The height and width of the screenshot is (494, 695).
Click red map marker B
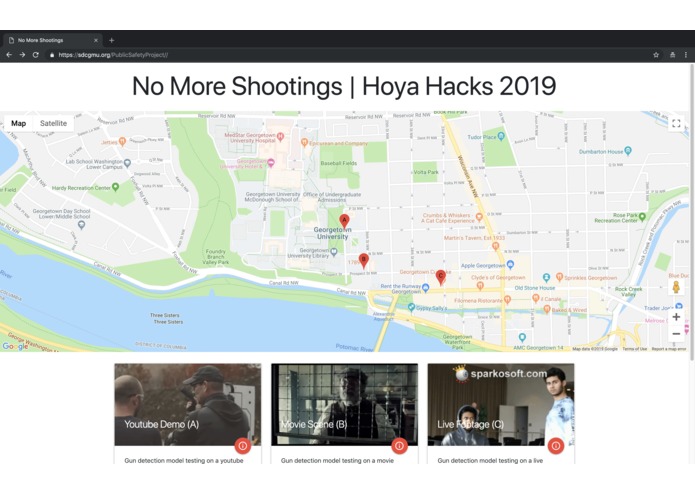click(x=363, y=261)
